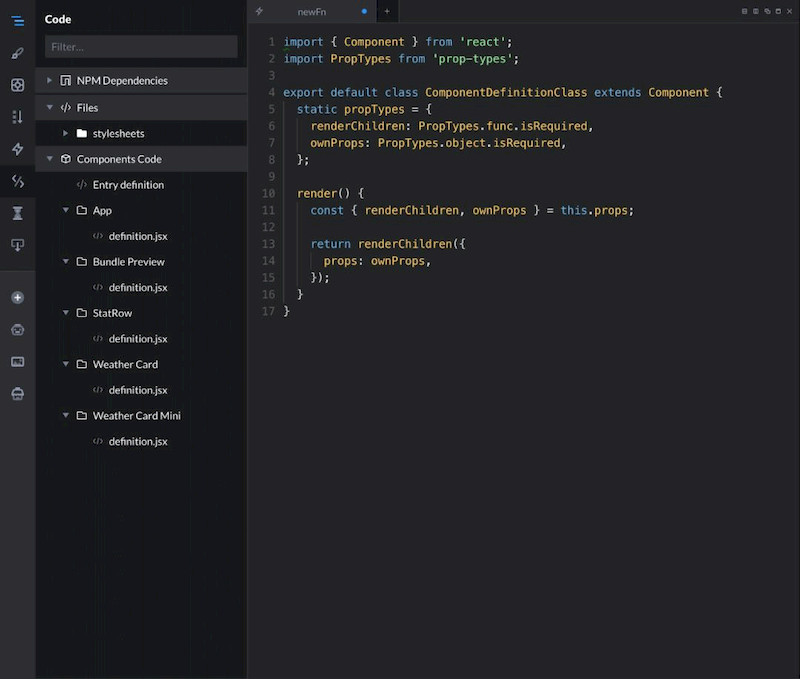Click the sort-down arrow sidebar icon
This screenshot has width=800, height=679.
point(18,117)
